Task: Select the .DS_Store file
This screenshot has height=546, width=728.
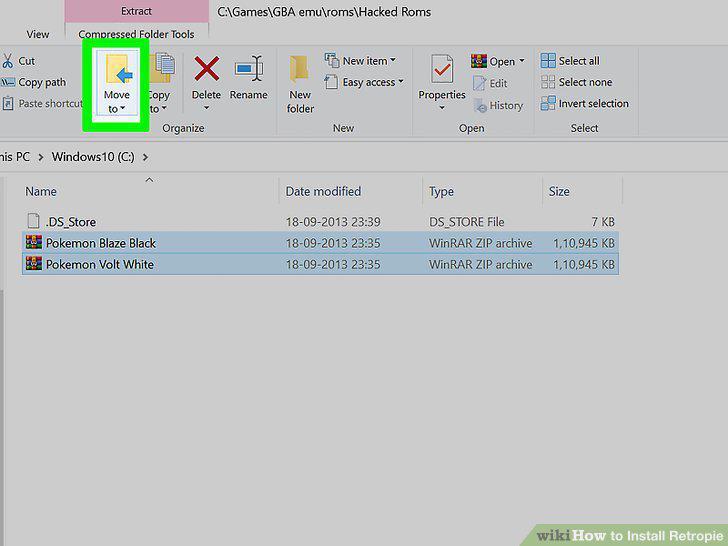Action: pyautogui.click(x=320, y=222)
